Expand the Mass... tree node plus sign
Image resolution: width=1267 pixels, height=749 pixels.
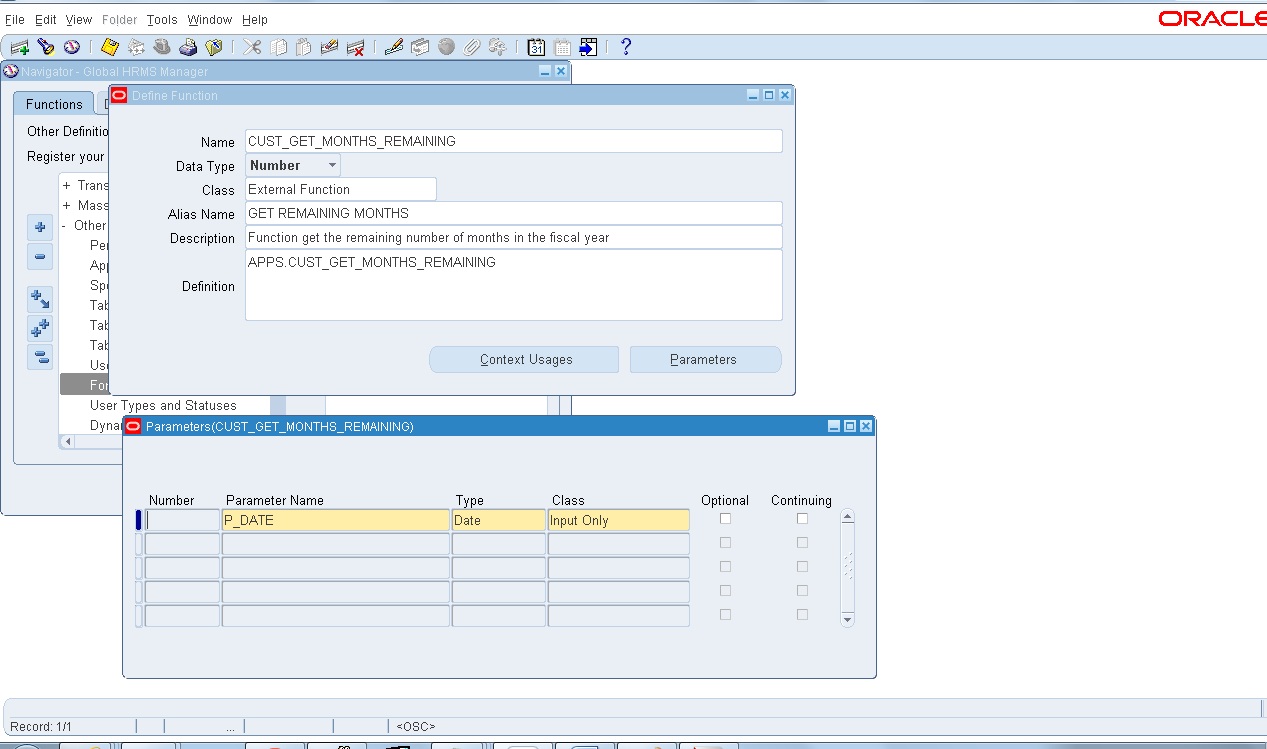click(66, 206)
